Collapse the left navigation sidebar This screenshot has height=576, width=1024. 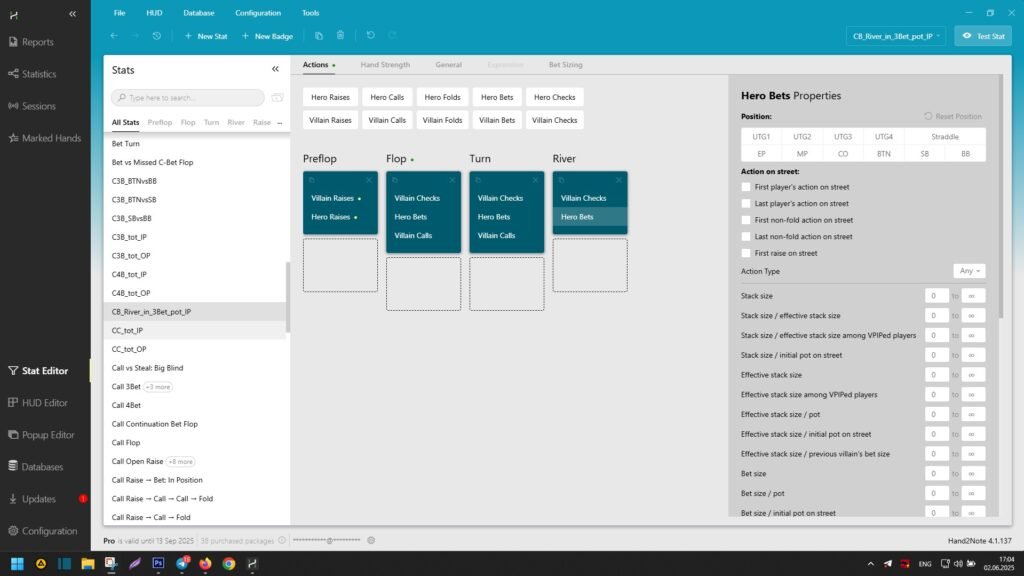point(72,14)
